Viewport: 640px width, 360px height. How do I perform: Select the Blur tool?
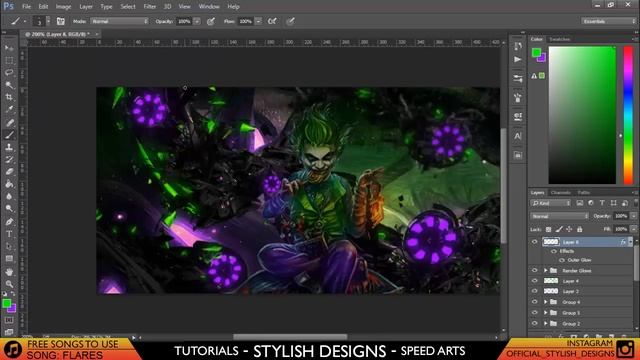(9, 196)
